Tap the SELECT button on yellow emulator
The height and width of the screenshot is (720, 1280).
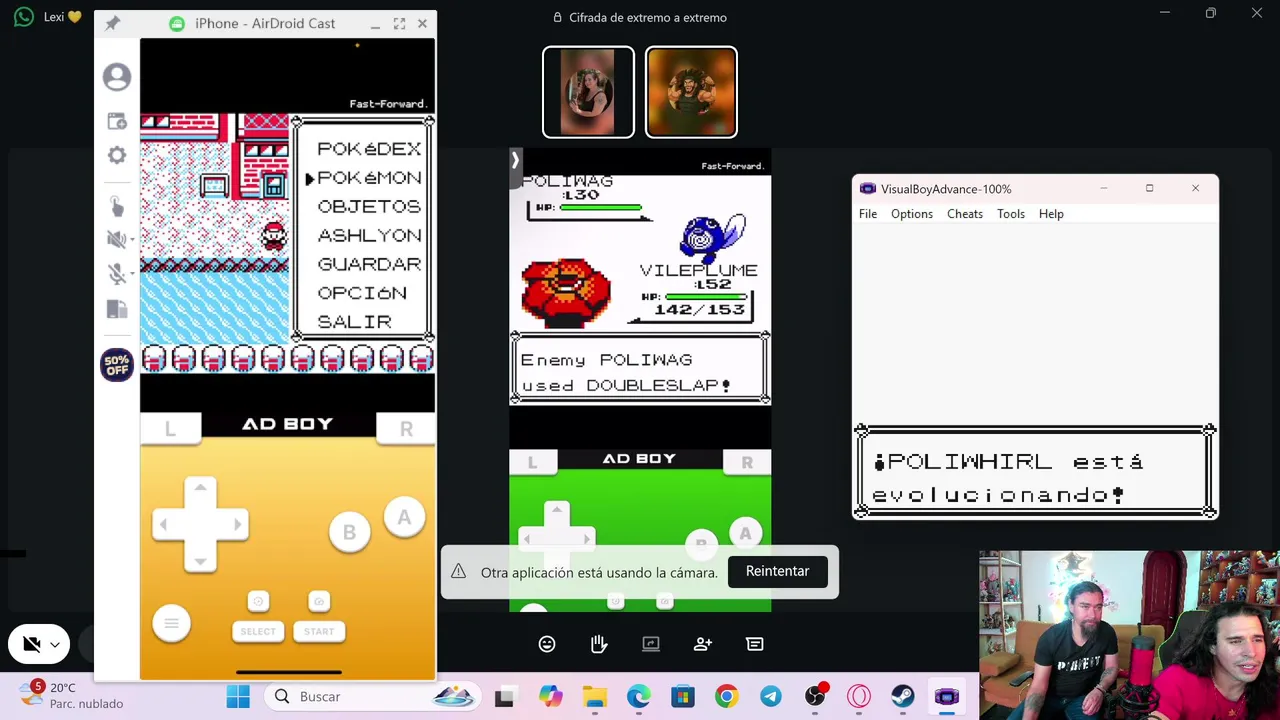[x=258, y=631]
